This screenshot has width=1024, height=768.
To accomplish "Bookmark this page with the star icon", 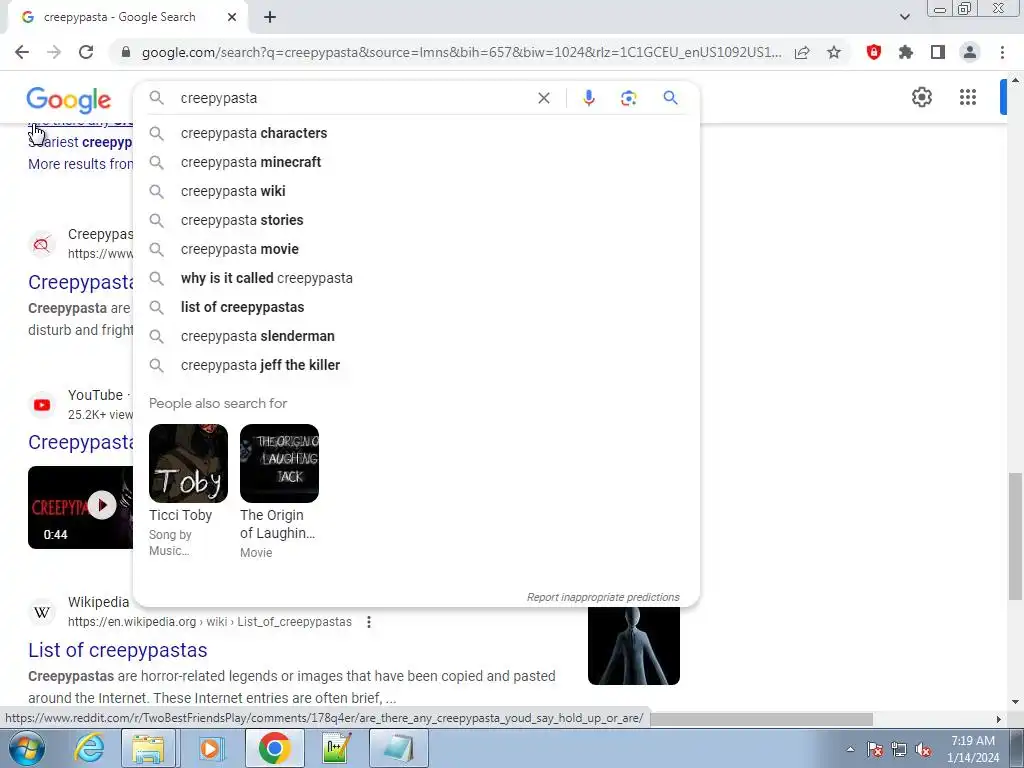I will click(834, 52).
